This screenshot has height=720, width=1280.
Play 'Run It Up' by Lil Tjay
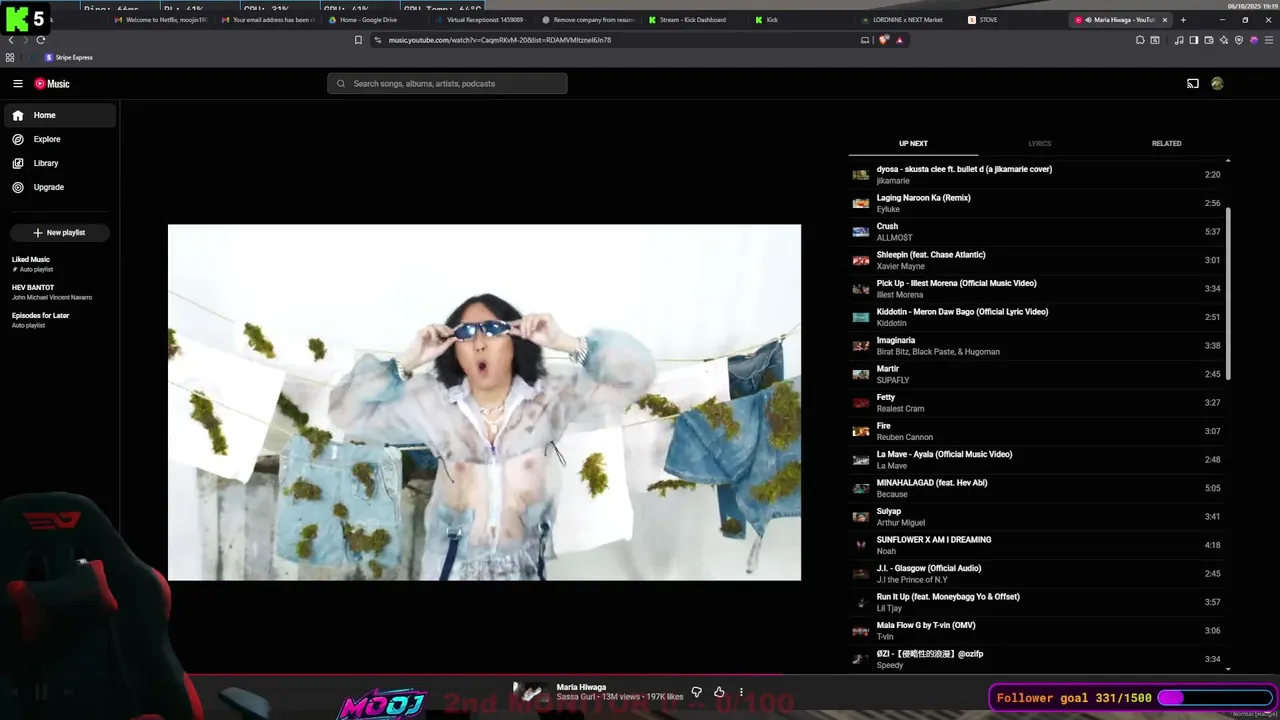(x=1036, y=602)
